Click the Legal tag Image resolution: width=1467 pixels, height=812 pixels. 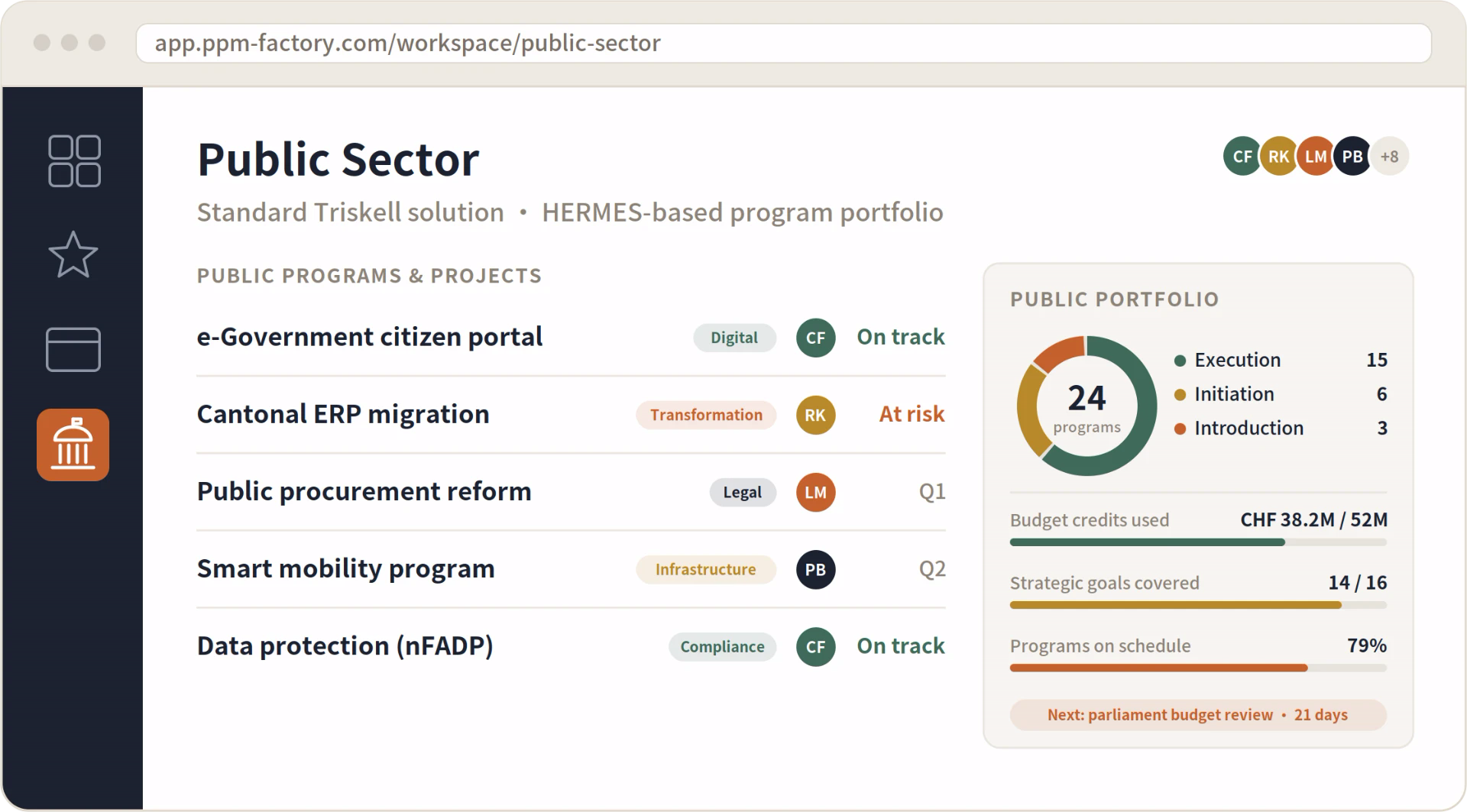pyautogui.click(x=743, y=492)
